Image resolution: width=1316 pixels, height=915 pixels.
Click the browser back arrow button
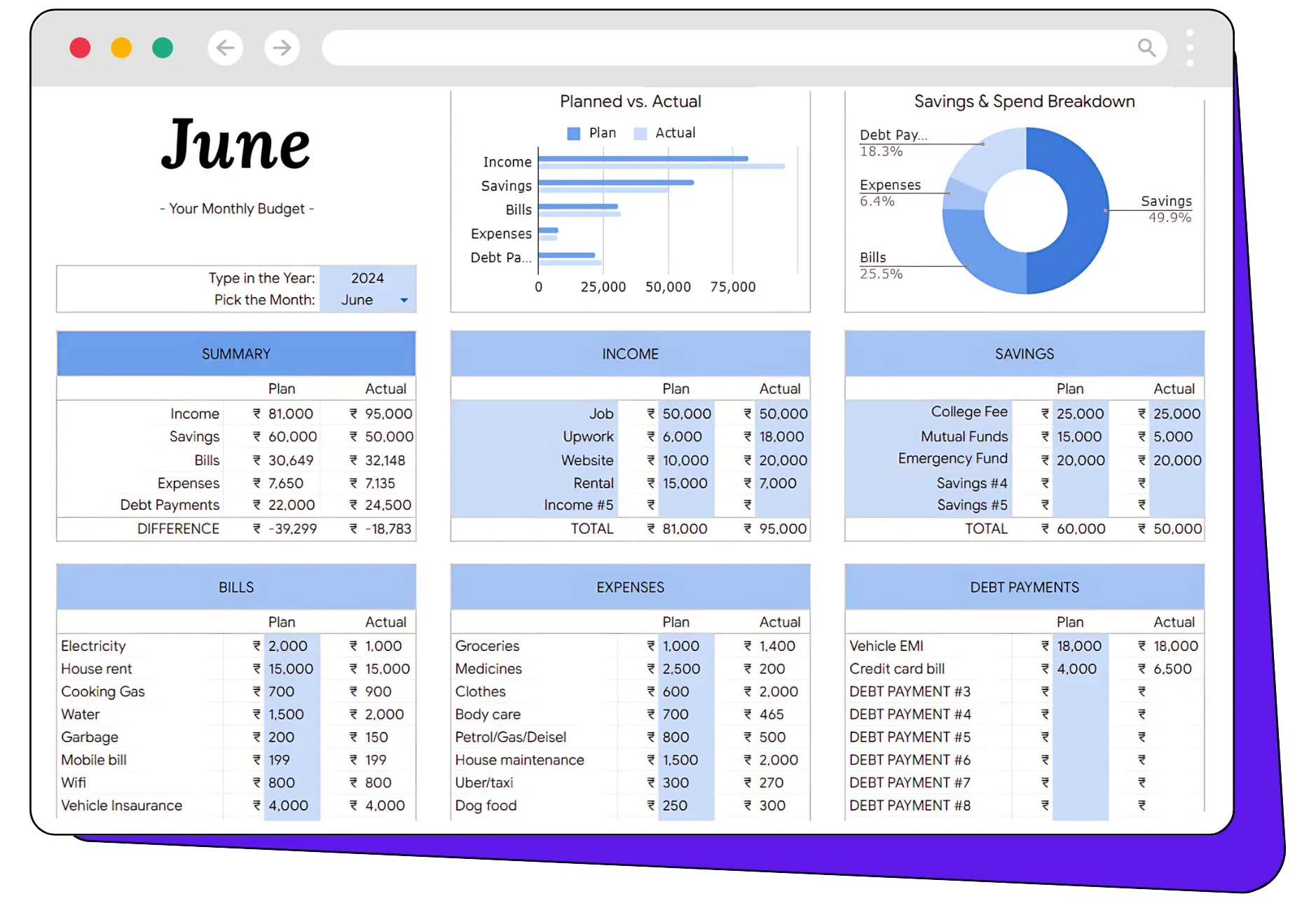[x=225, y=48]
